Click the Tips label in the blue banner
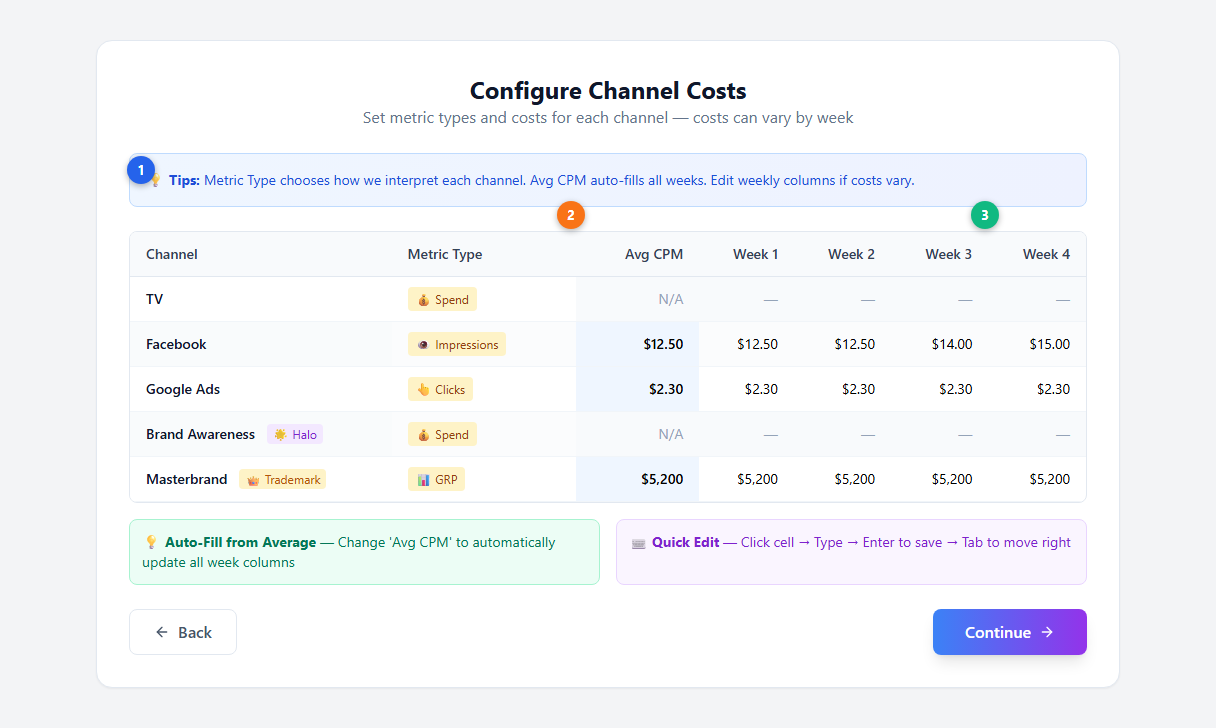1216x728 pixels. 184,181
